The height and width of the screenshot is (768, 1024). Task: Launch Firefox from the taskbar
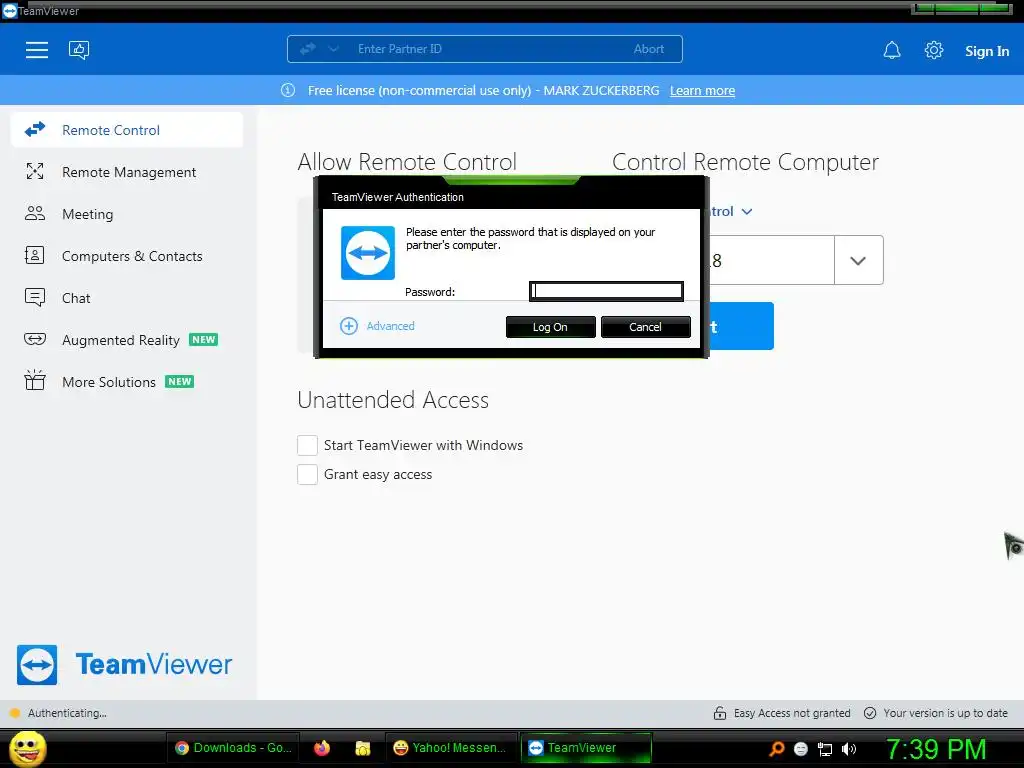tap(322, 748)
